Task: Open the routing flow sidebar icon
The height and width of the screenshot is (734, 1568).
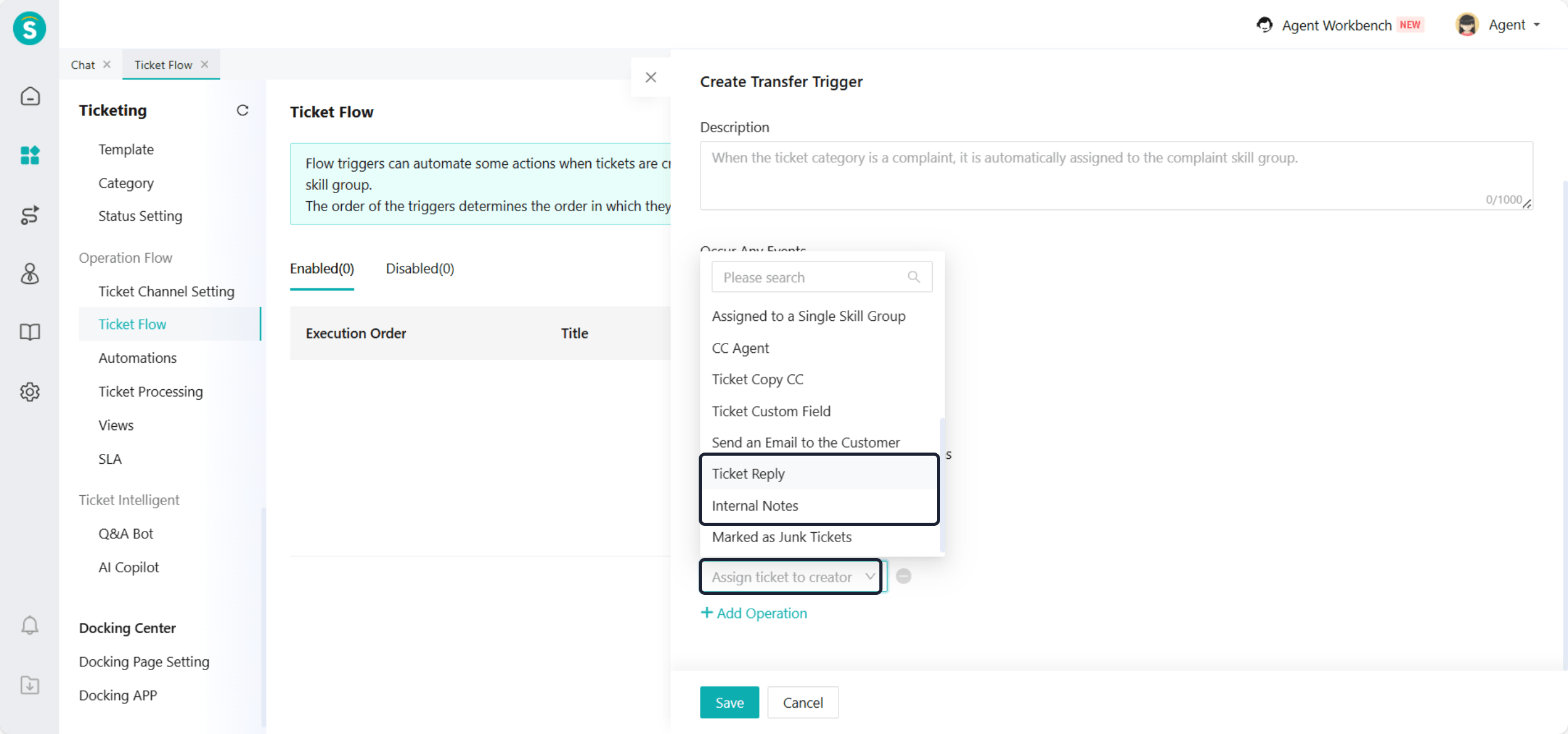Action: 29,214
